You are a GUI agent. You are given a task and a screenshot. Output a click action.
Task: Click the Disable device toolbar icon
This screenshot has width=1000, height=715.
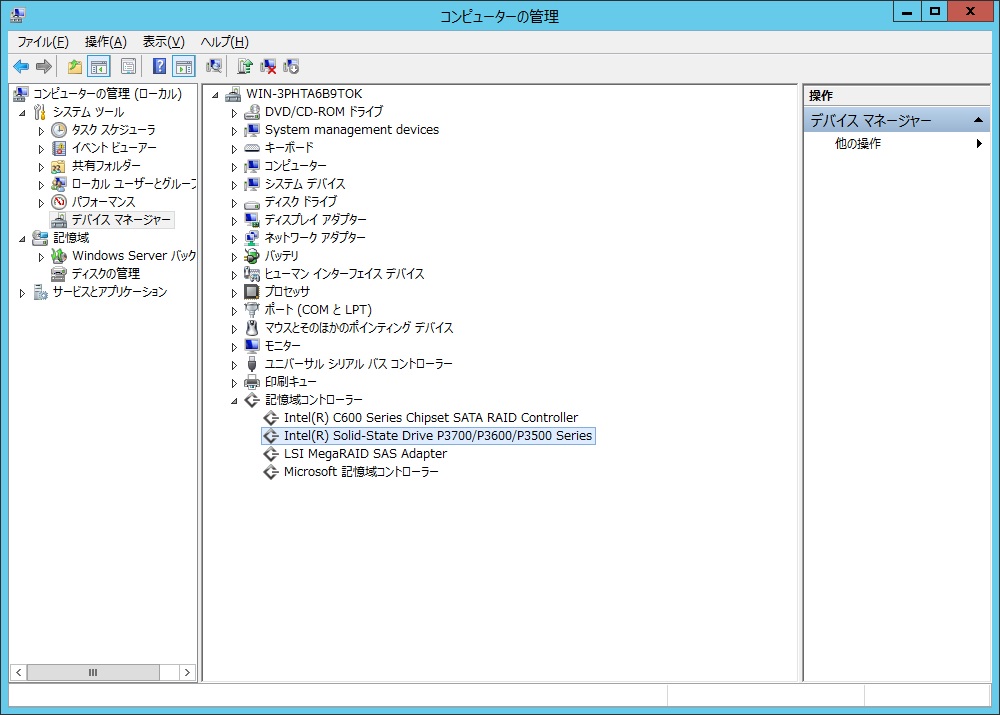click(291, 67)
